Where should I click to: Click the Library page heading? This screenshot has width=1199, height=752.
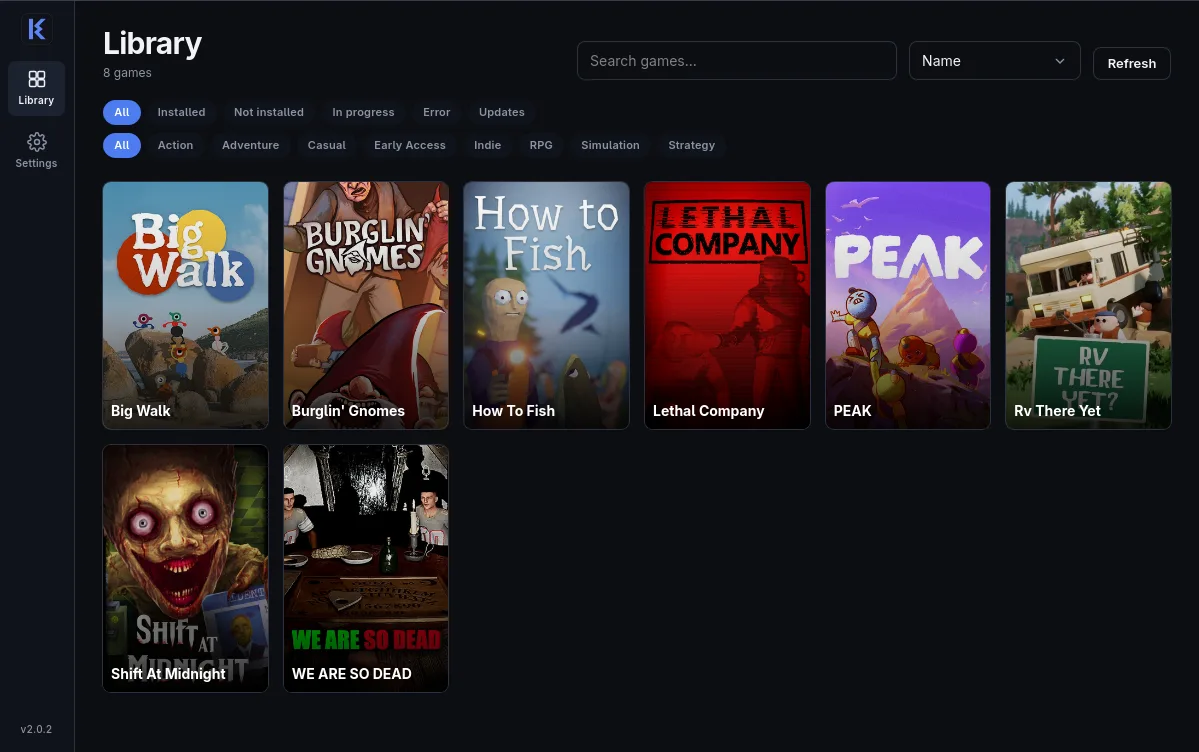[152, 43]
